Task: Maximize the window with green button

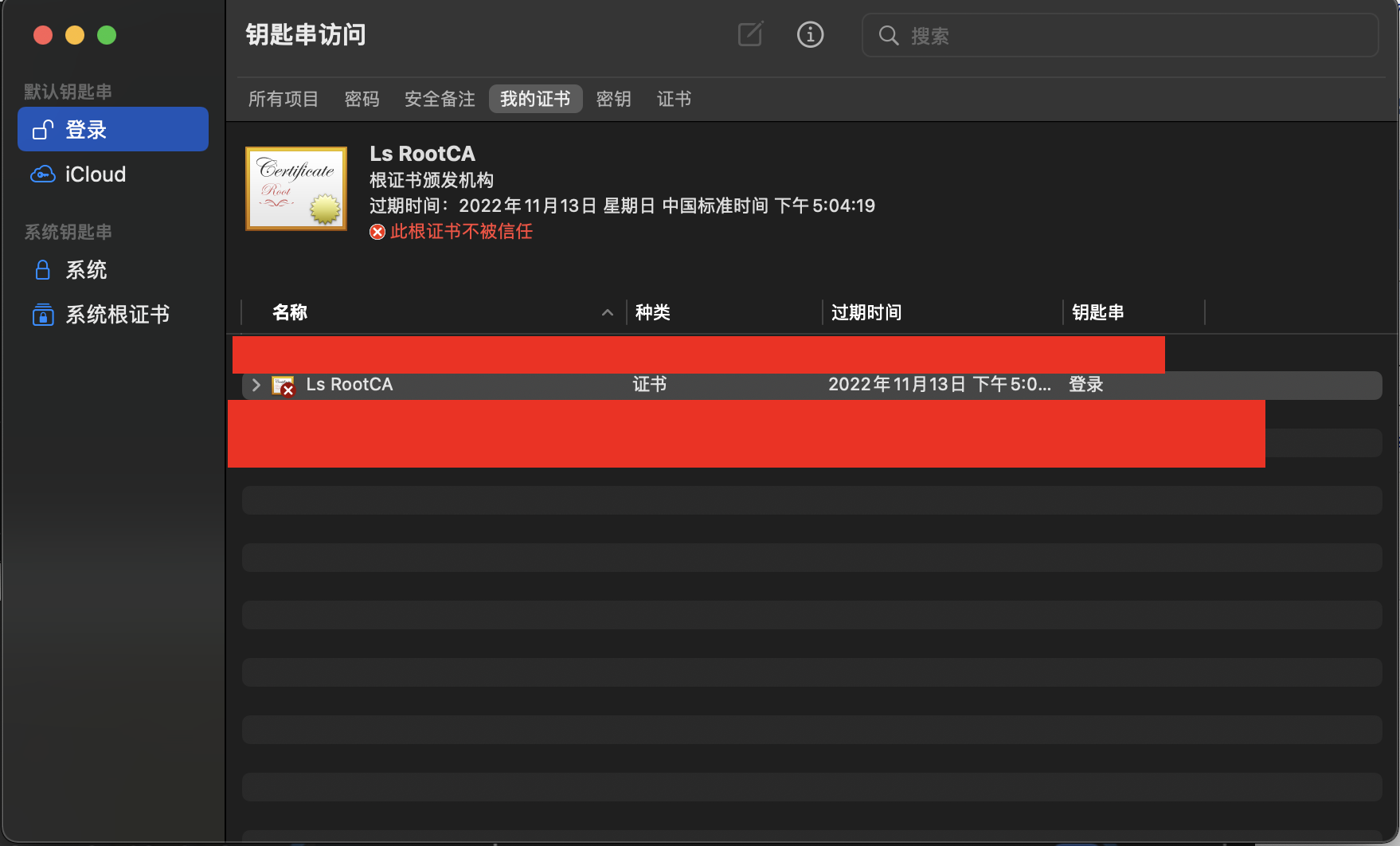Action: pyautogui.click(x=107, y=35)
